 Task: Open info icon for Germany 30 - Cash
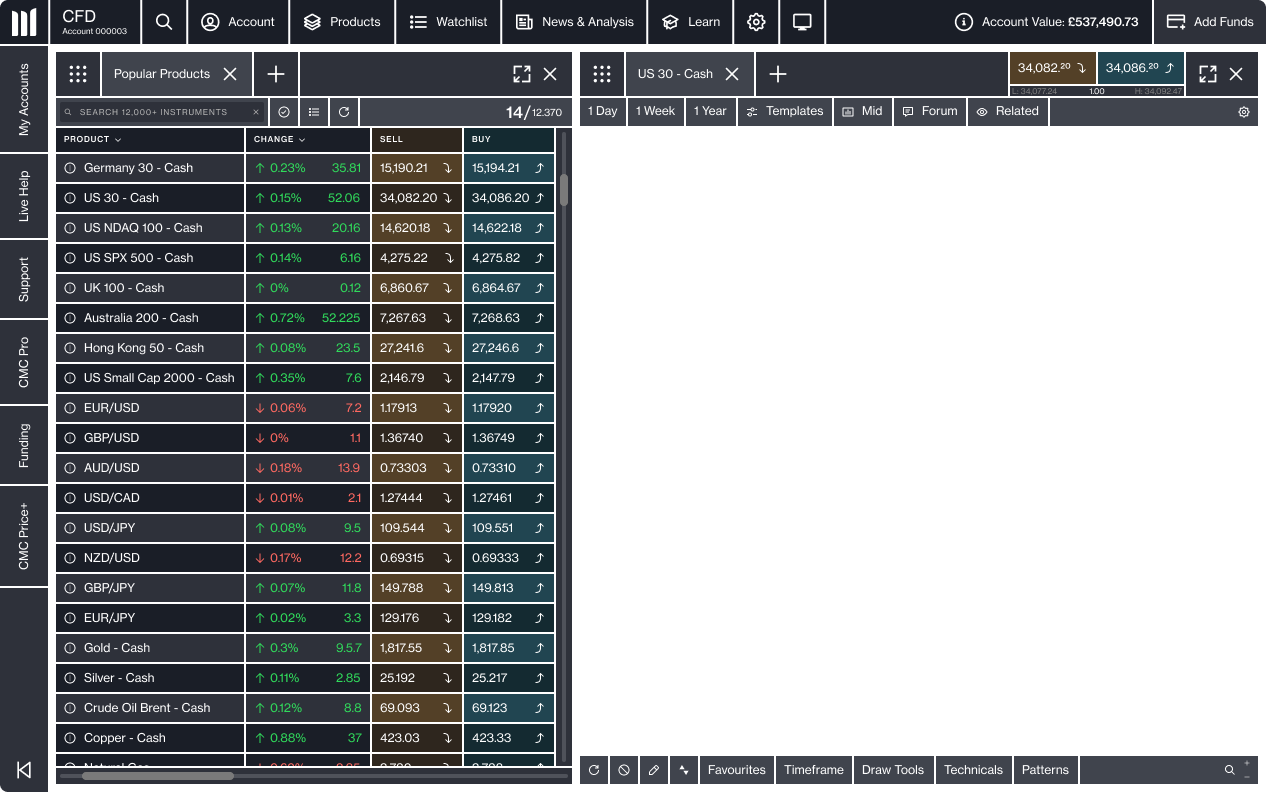[70, 168]
